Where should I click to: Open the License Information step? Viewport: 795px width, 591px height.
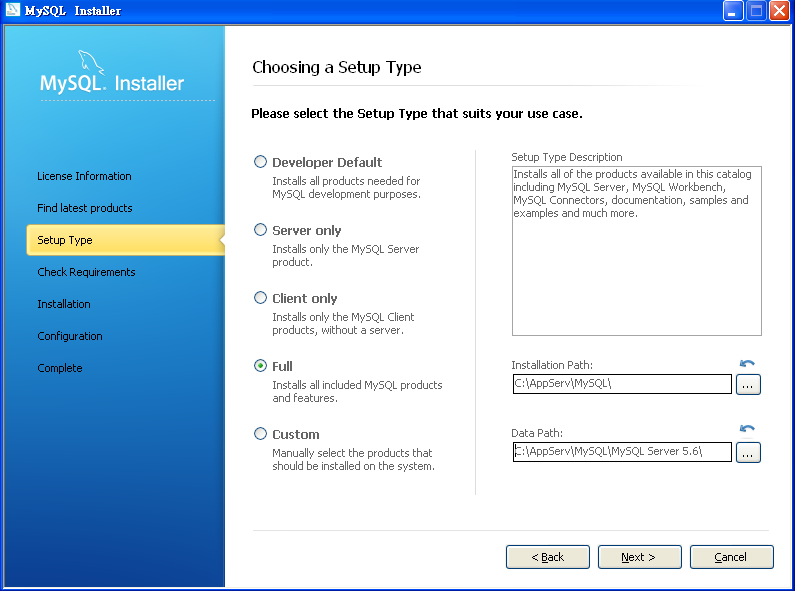tap(84, 176)
